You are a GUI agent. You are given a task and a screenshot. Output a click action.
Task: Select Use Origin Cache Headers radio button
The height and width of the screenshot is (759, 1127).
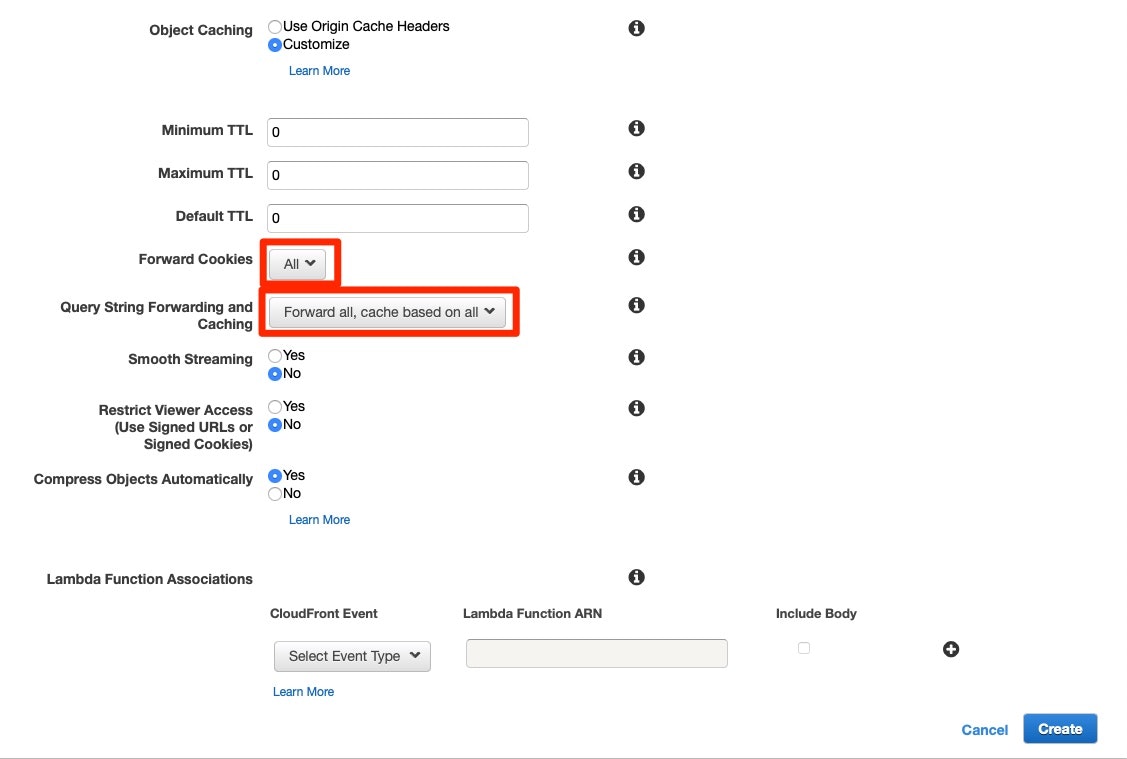tap(273, 27)
